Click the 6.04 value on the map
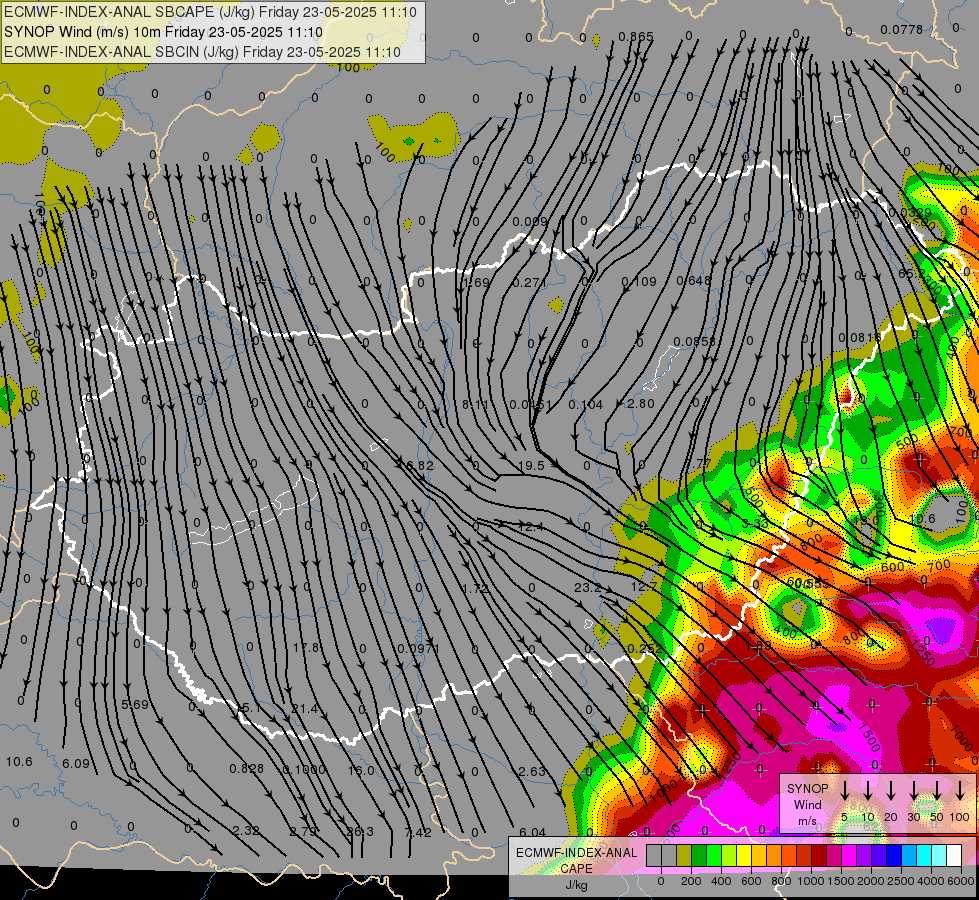Viewport: 979px width, 900px height. point(532,832)
